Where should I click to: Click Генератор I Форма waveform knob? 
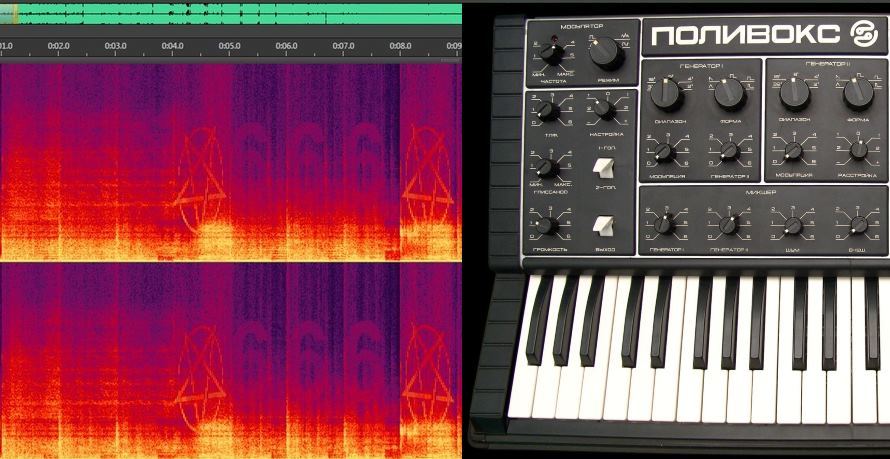(730, 94)
